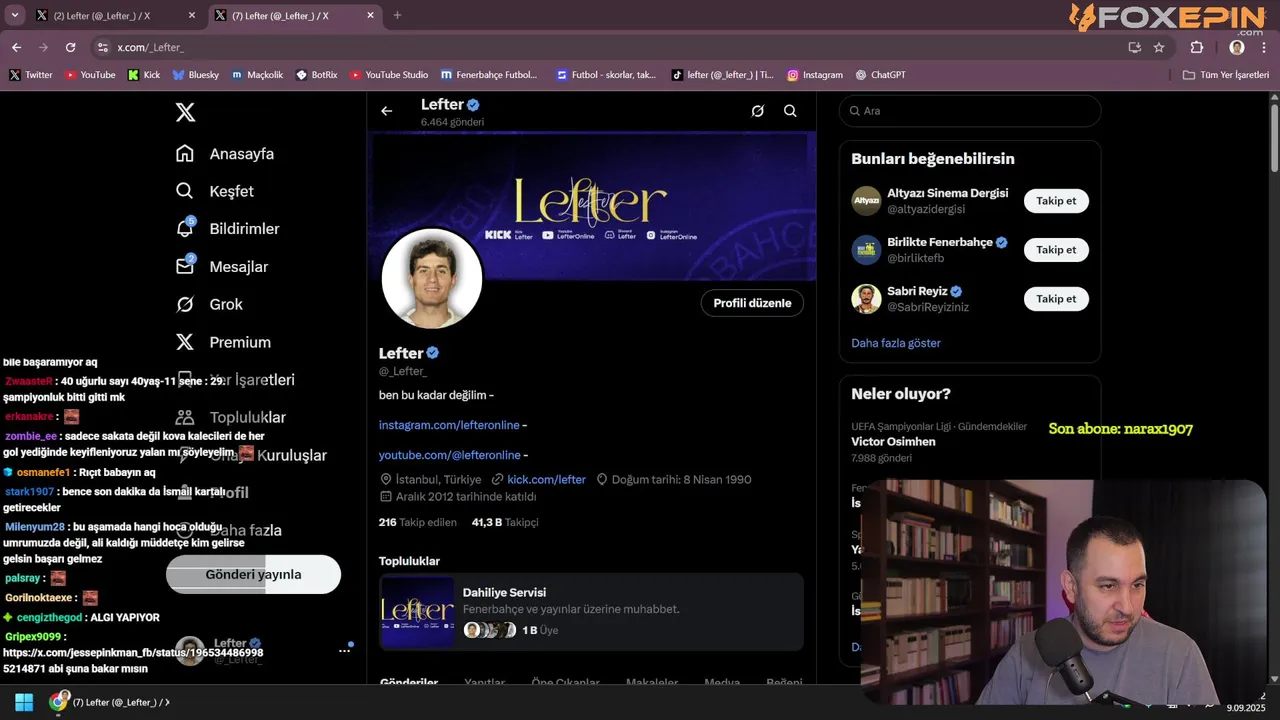Click the Grok icon in profile header

[x=758, y=111]
